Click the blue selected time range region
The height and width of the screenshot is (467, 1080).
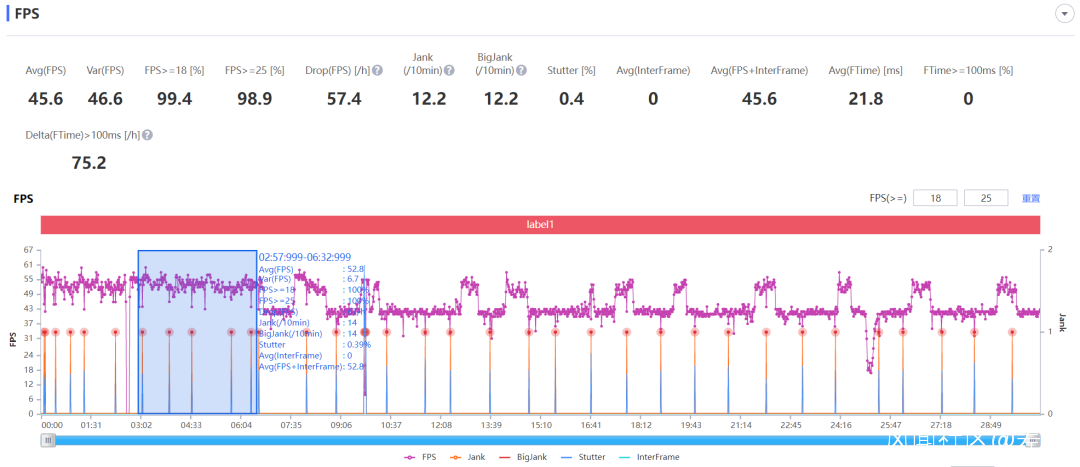(x=198, y=331)
